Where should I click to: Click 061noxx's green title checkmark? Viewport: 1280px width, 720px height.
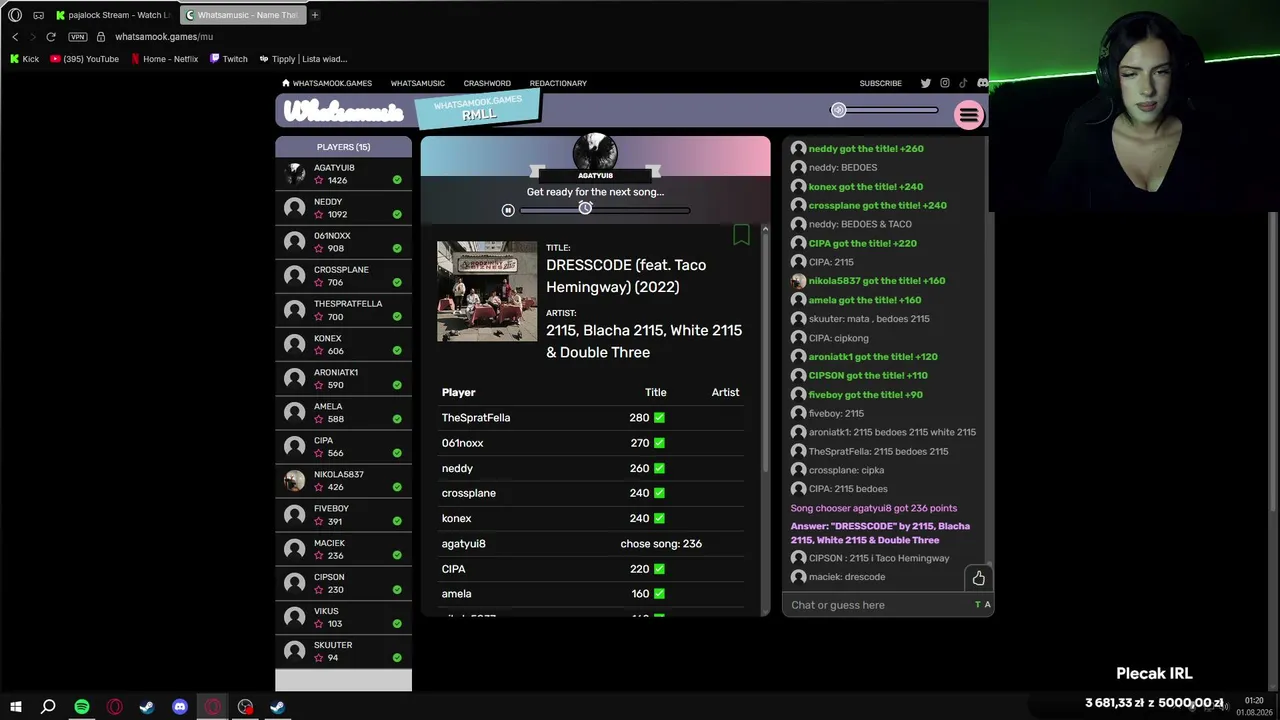click(x=659, y=443)
